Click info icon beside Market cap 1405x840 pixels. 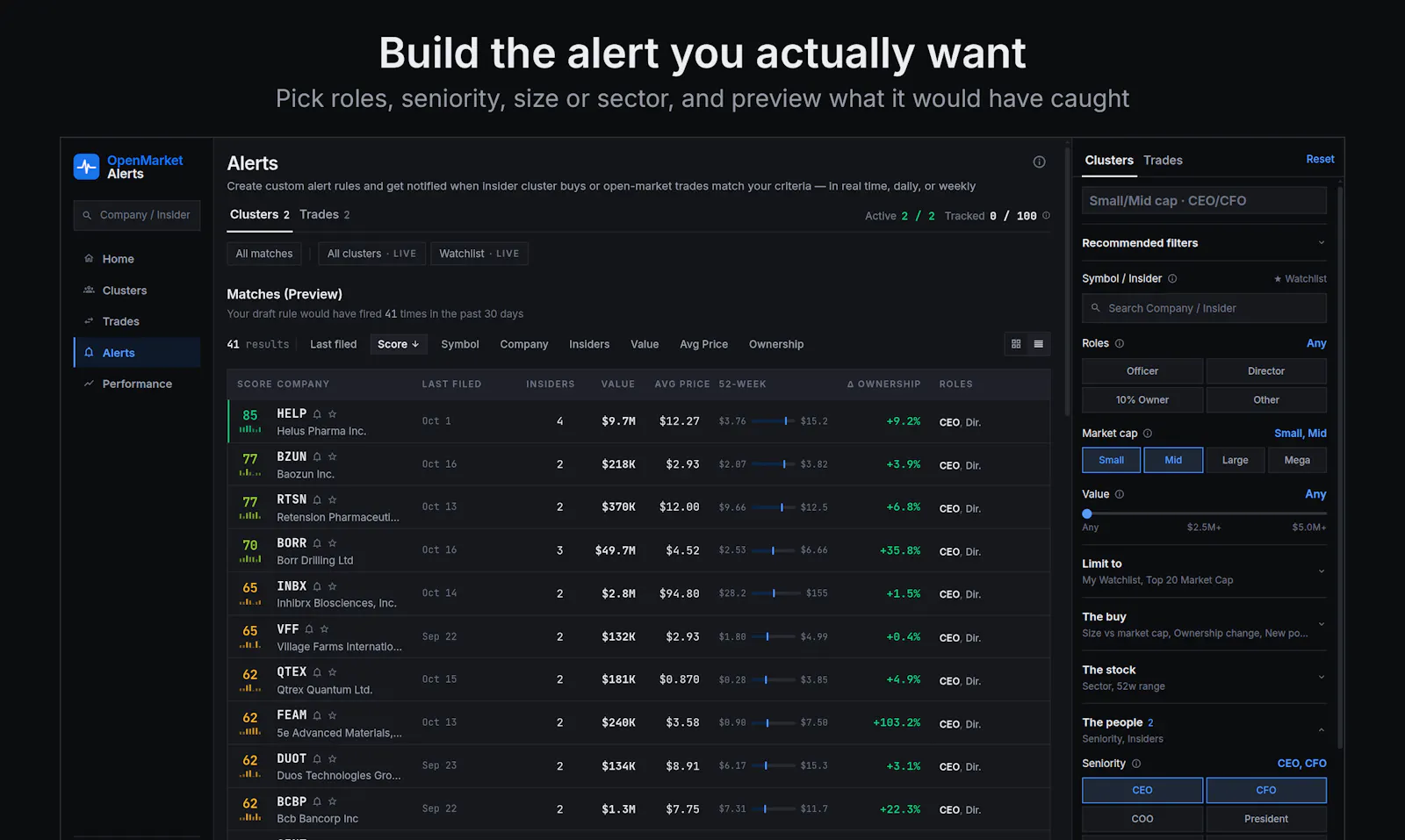(x=1148, y=433)
